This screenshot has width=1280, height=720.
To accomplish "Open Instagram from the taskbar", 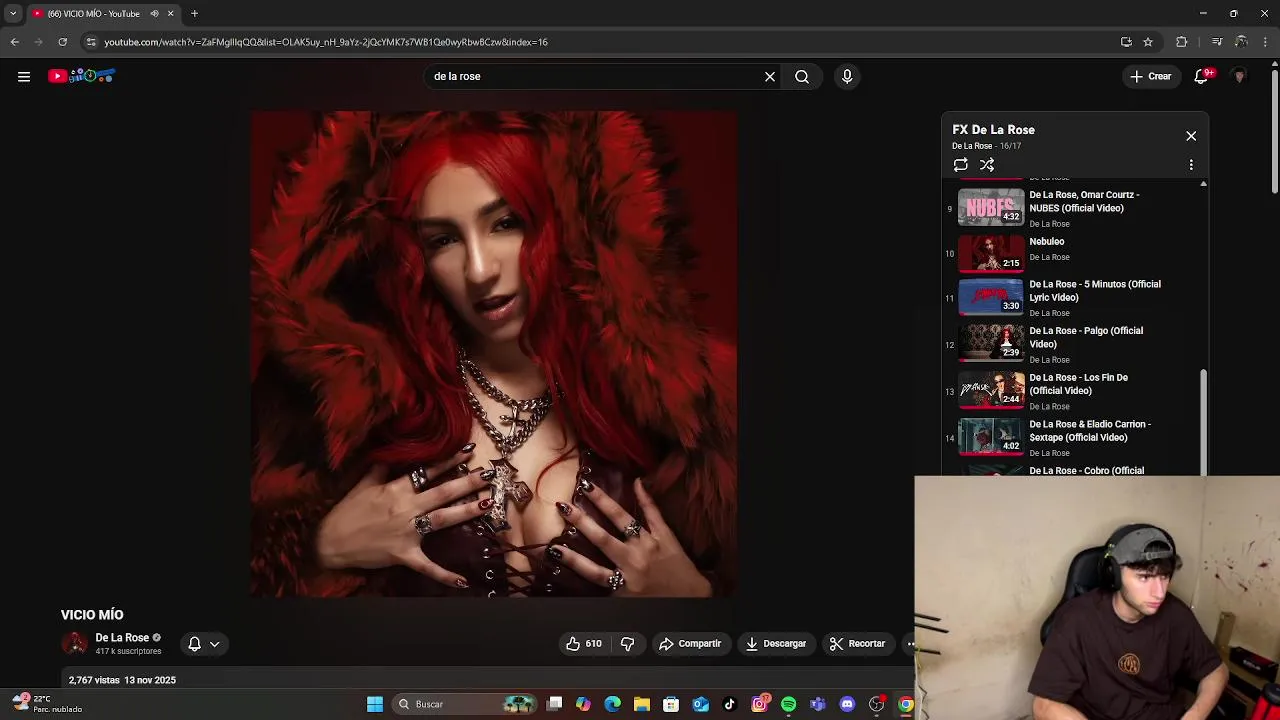I will [759, 704].
